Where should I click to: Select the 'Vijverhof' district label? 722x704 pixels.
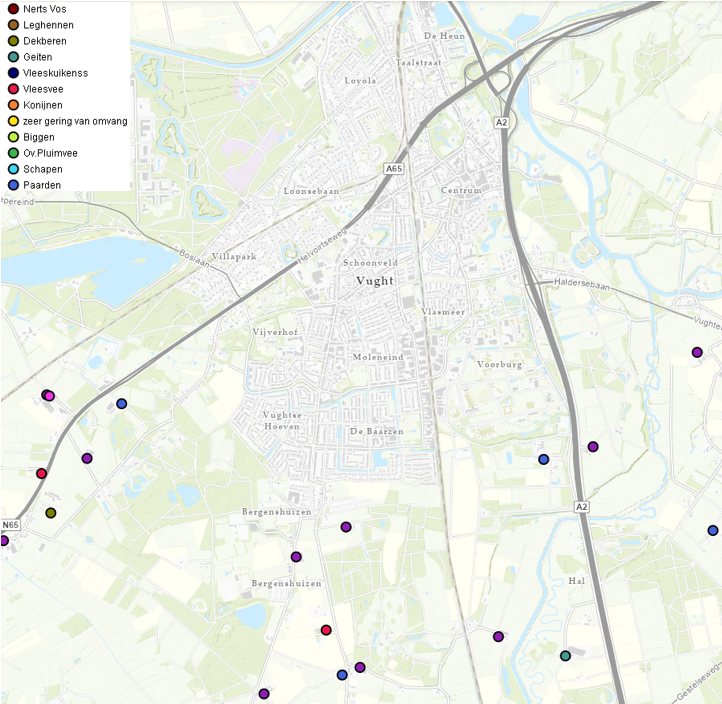point(275,332)
